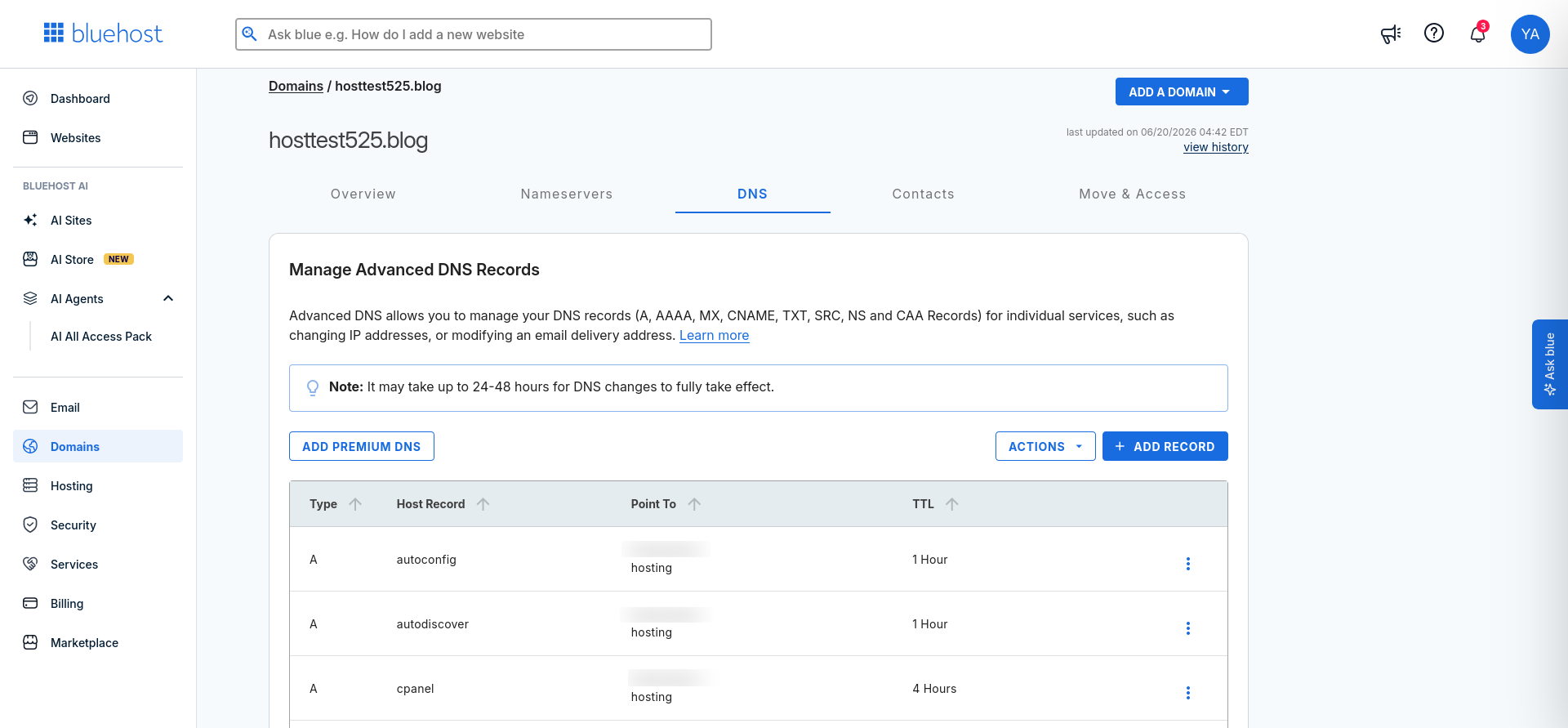Click the lightbulb icon beside Note
1568x728 pixels.
pyautogui.click(x=313, y=387)
